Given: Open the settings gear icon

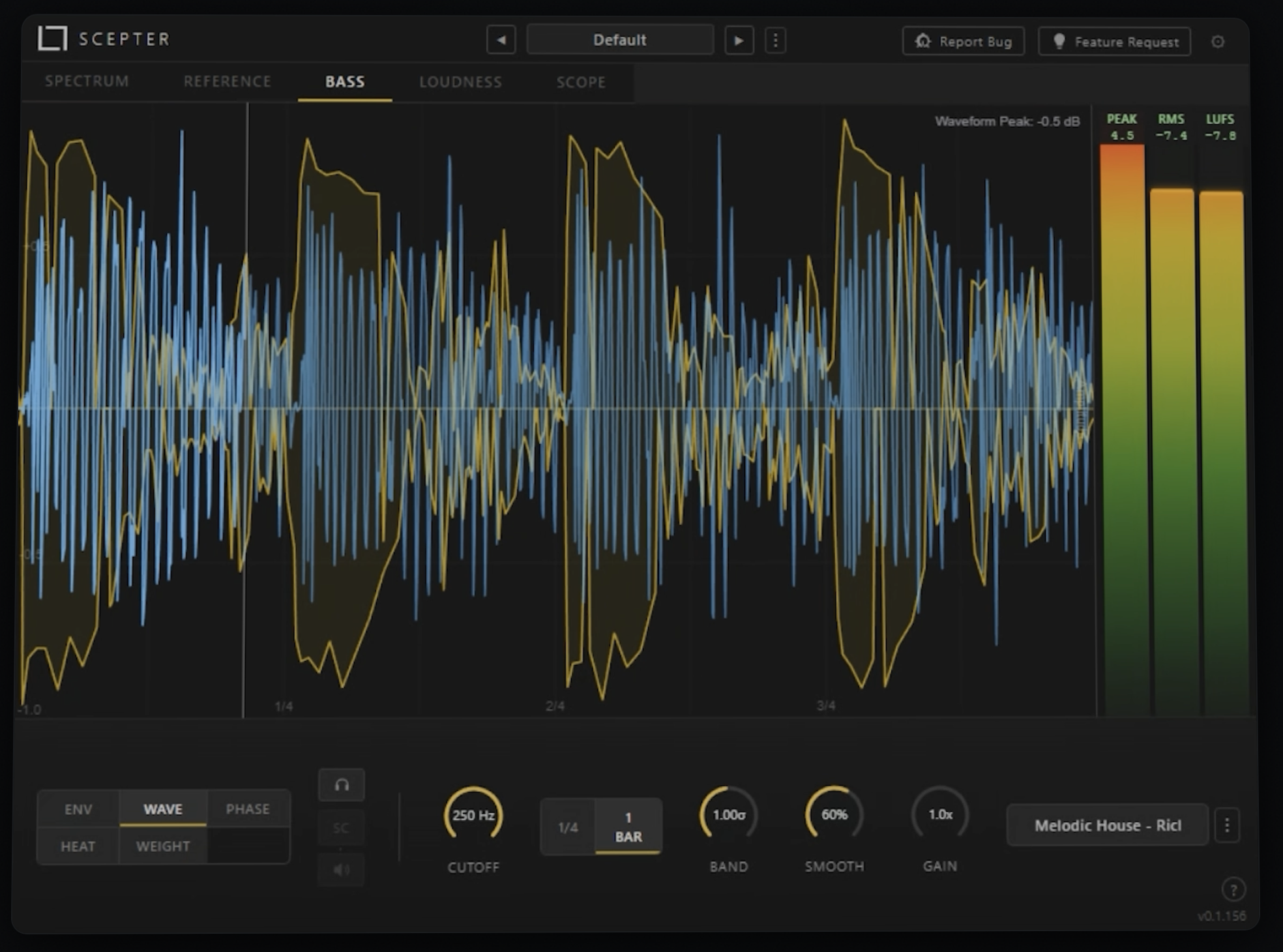Looking at the screenshot, I should (x=1218, y=42).
